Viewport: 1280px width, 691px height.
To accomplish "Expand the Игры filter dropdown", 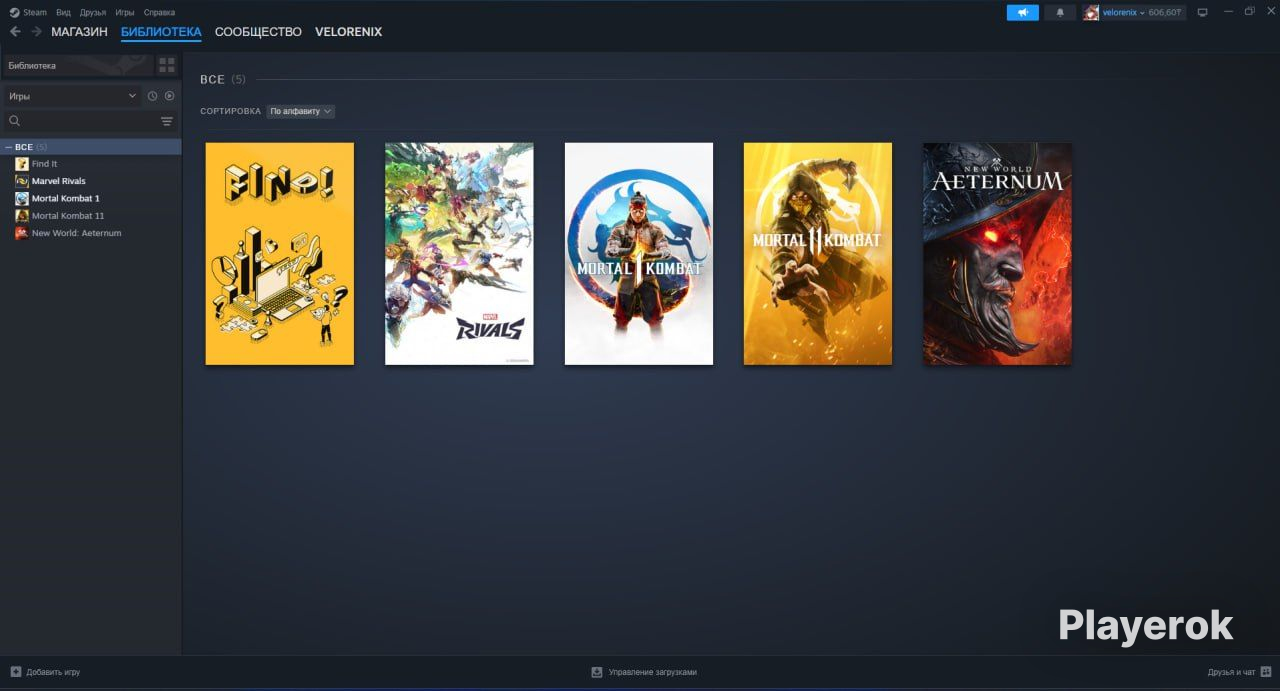I will click(x=71, y=96).
